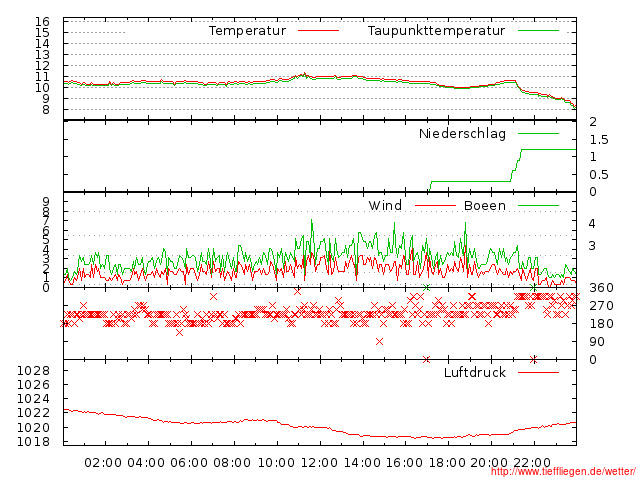Screen dimensions: 640x480
Task: Click the red Wind legend line
Action: (435, 205)
